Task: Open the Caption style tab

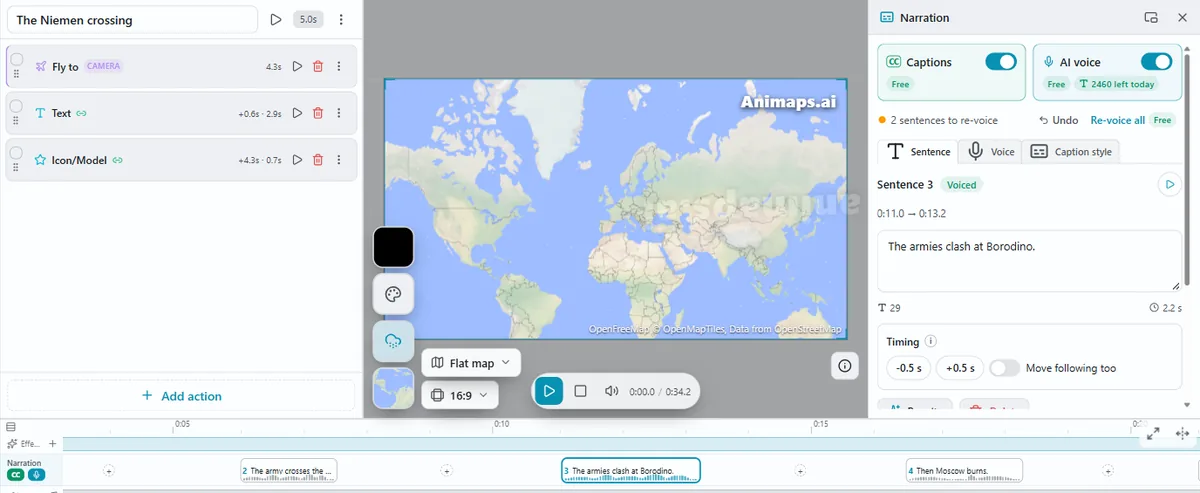Action: 1071,151
